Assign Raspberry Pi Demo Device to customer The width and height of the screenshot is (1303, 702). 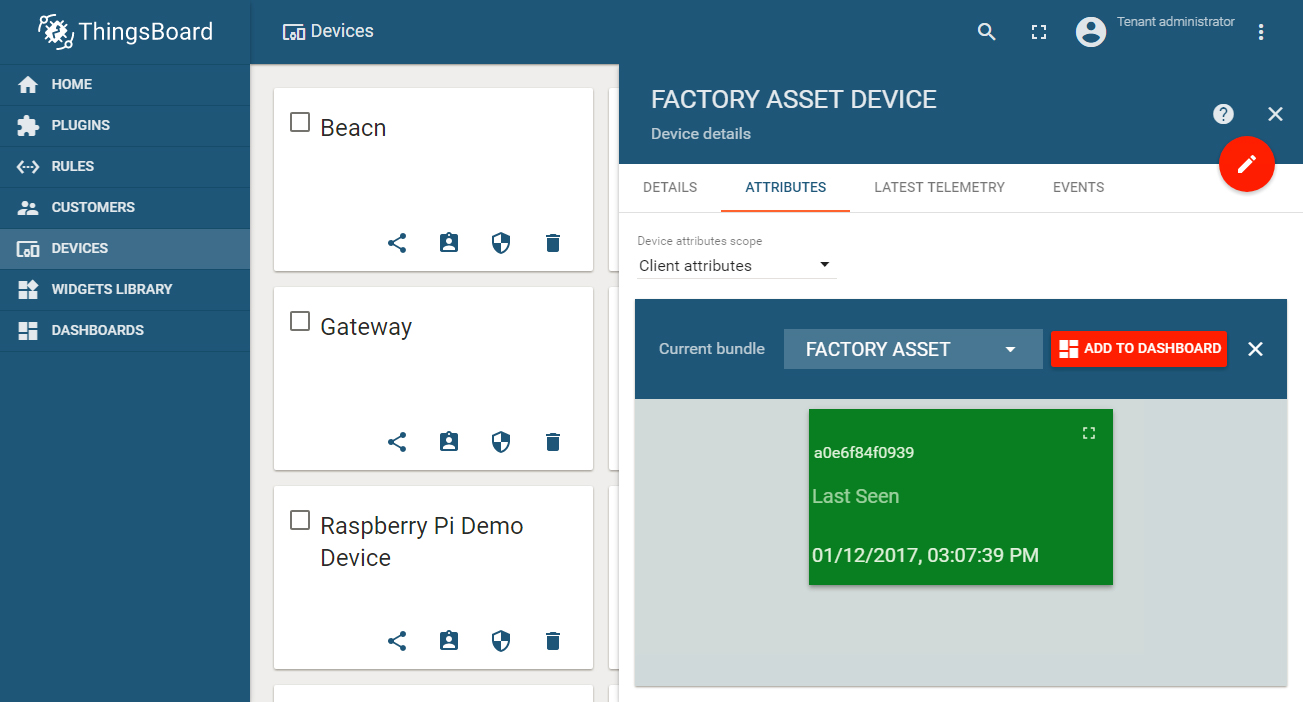(449, 641)
